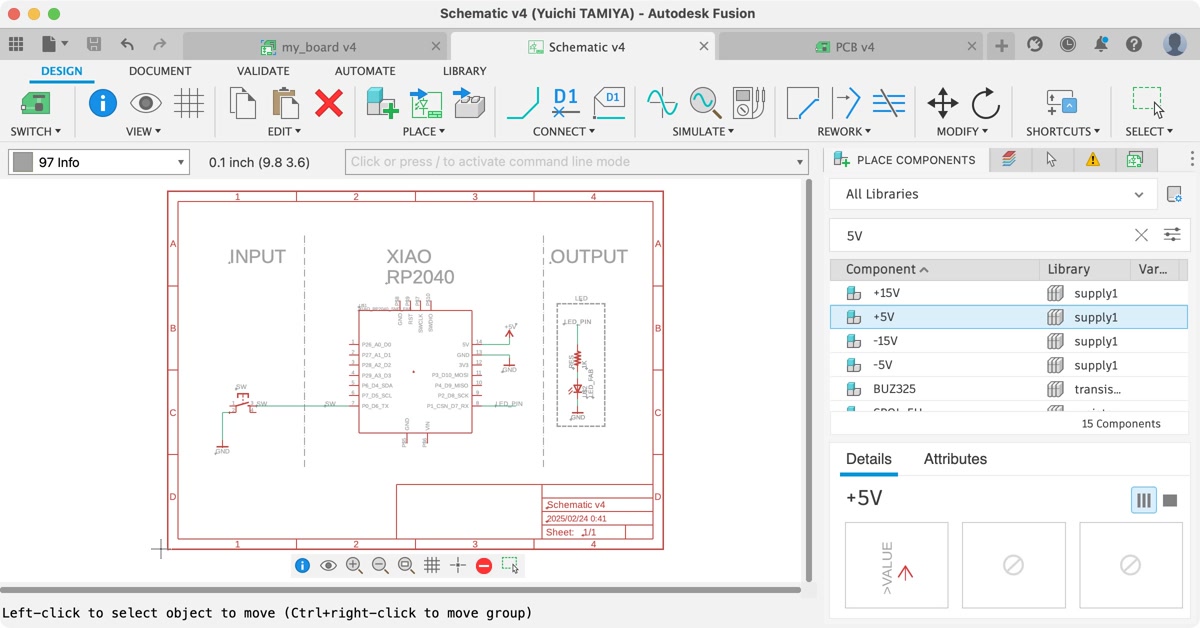Viewport: 1200px width, 628px height.
Task: Add a new document tab with plus
Action: click(x=1001, y=45)
